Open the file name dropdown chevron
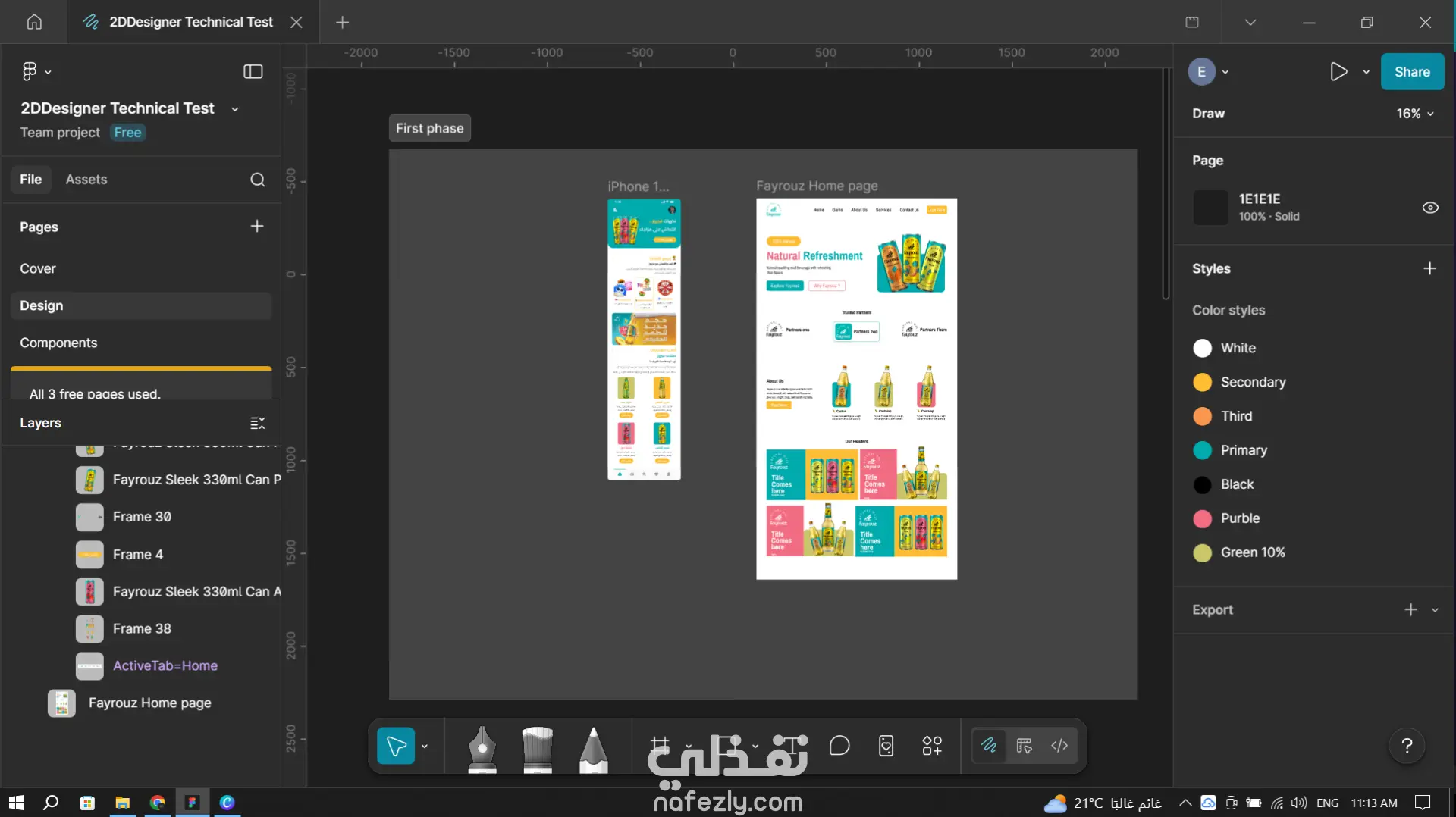The image size is (1456, 817). pyautogui.click(x=235, y=109)
